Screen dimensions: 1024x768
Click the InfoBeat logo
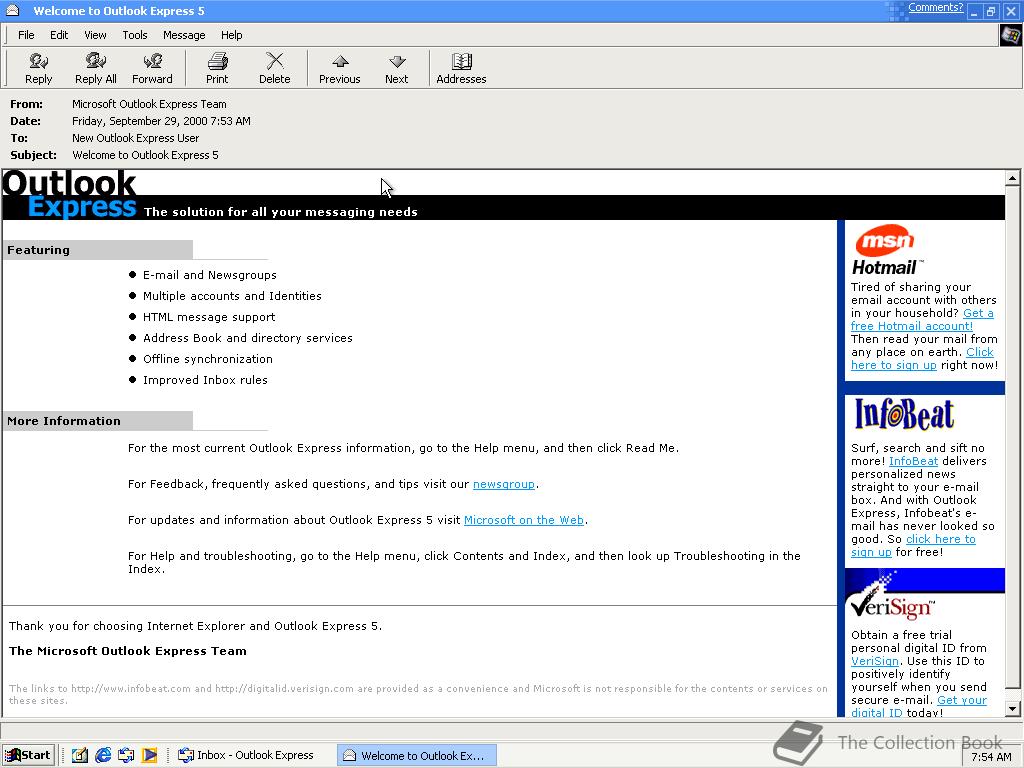904,414
